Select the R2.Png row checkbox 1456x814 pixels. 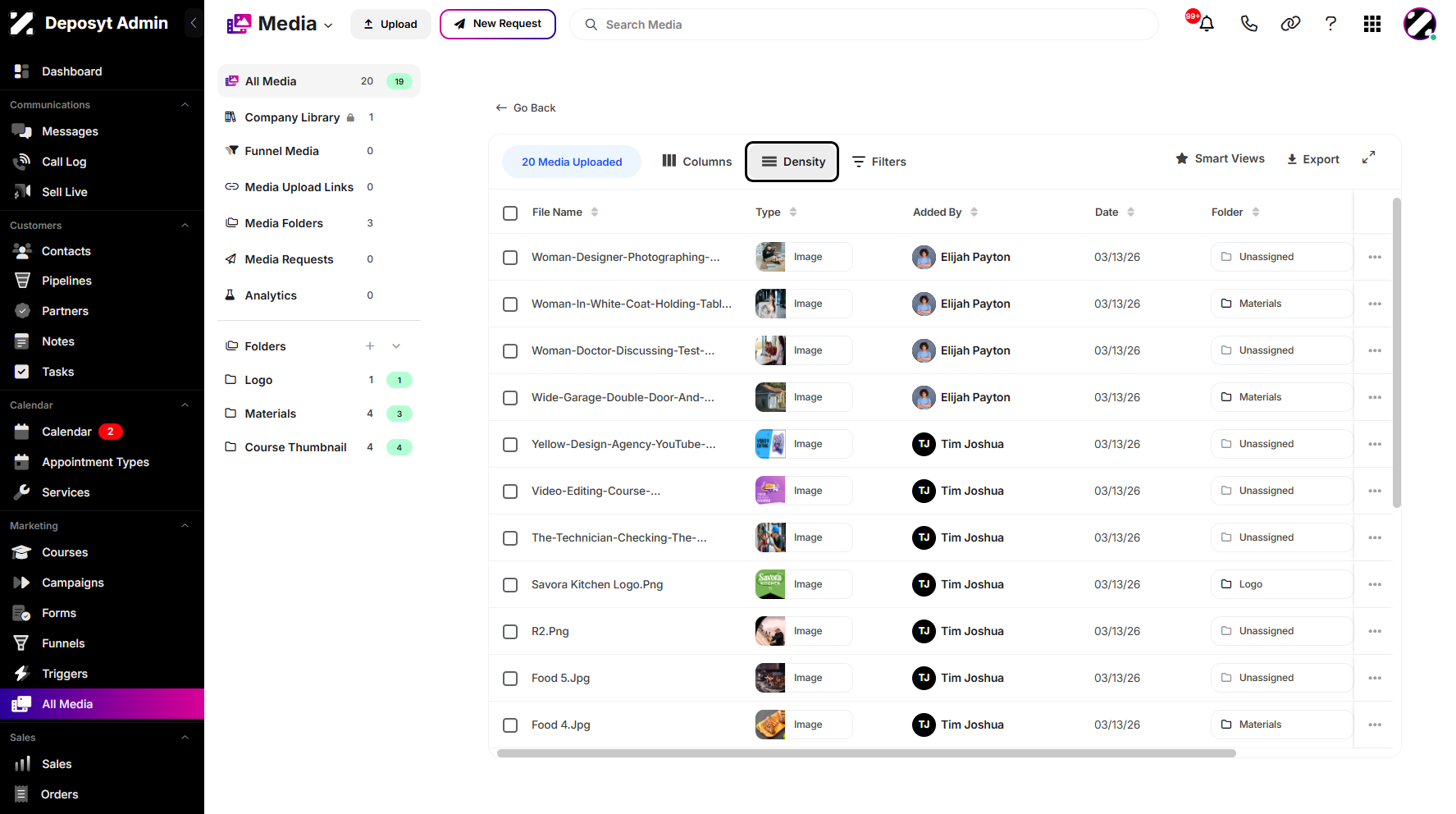510,632
